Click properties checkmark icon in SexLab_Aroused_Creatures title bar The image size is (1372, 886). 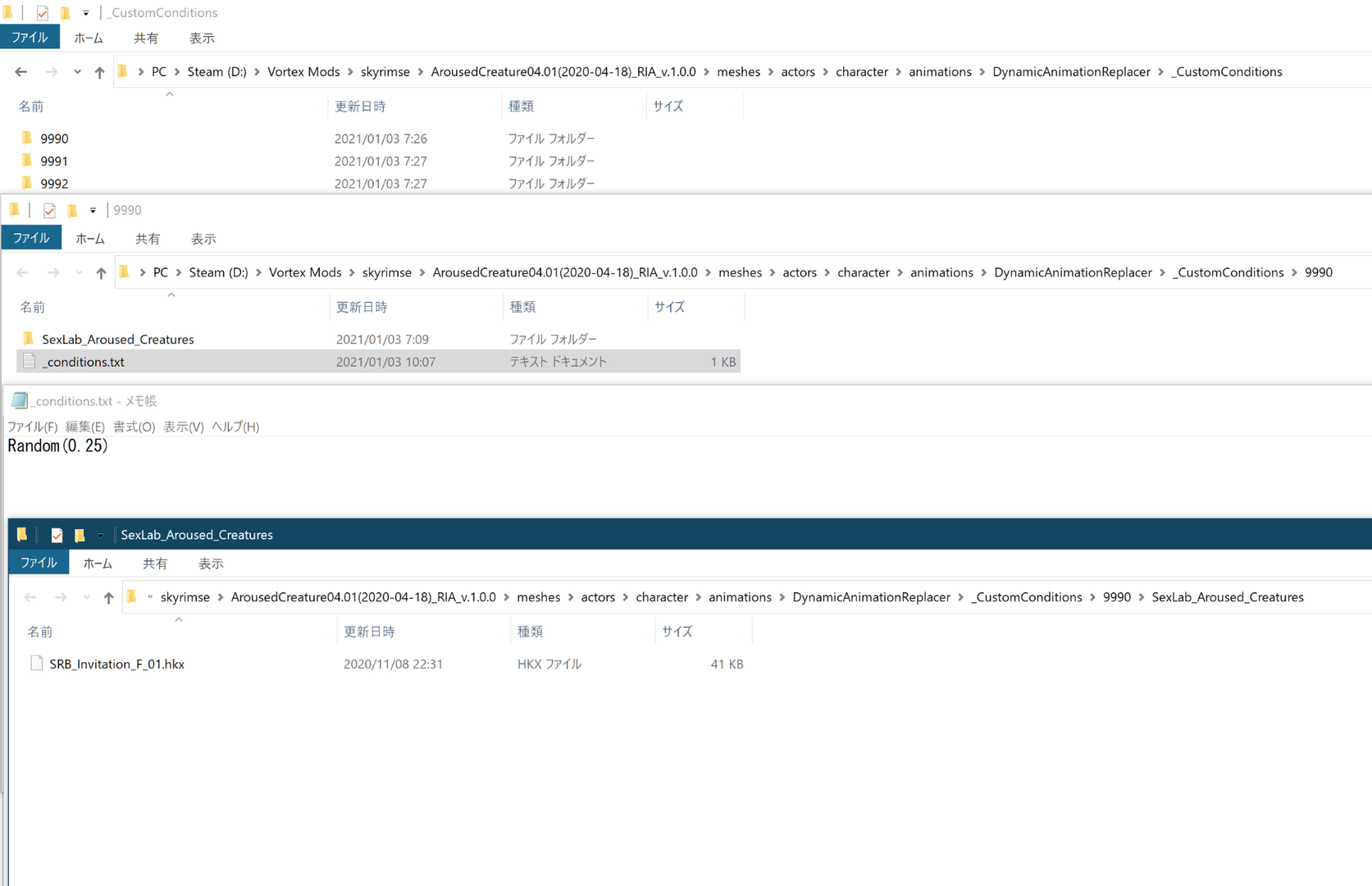[x=57, y=535]
